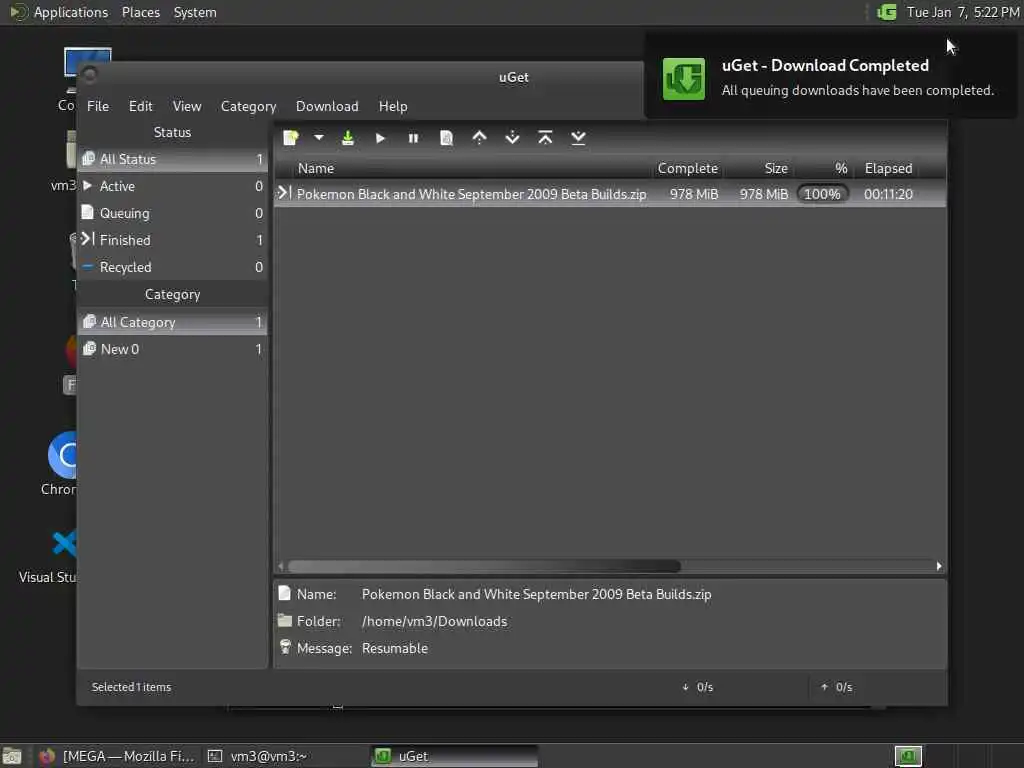Click Selected 1 items status text

coord(131,687)
